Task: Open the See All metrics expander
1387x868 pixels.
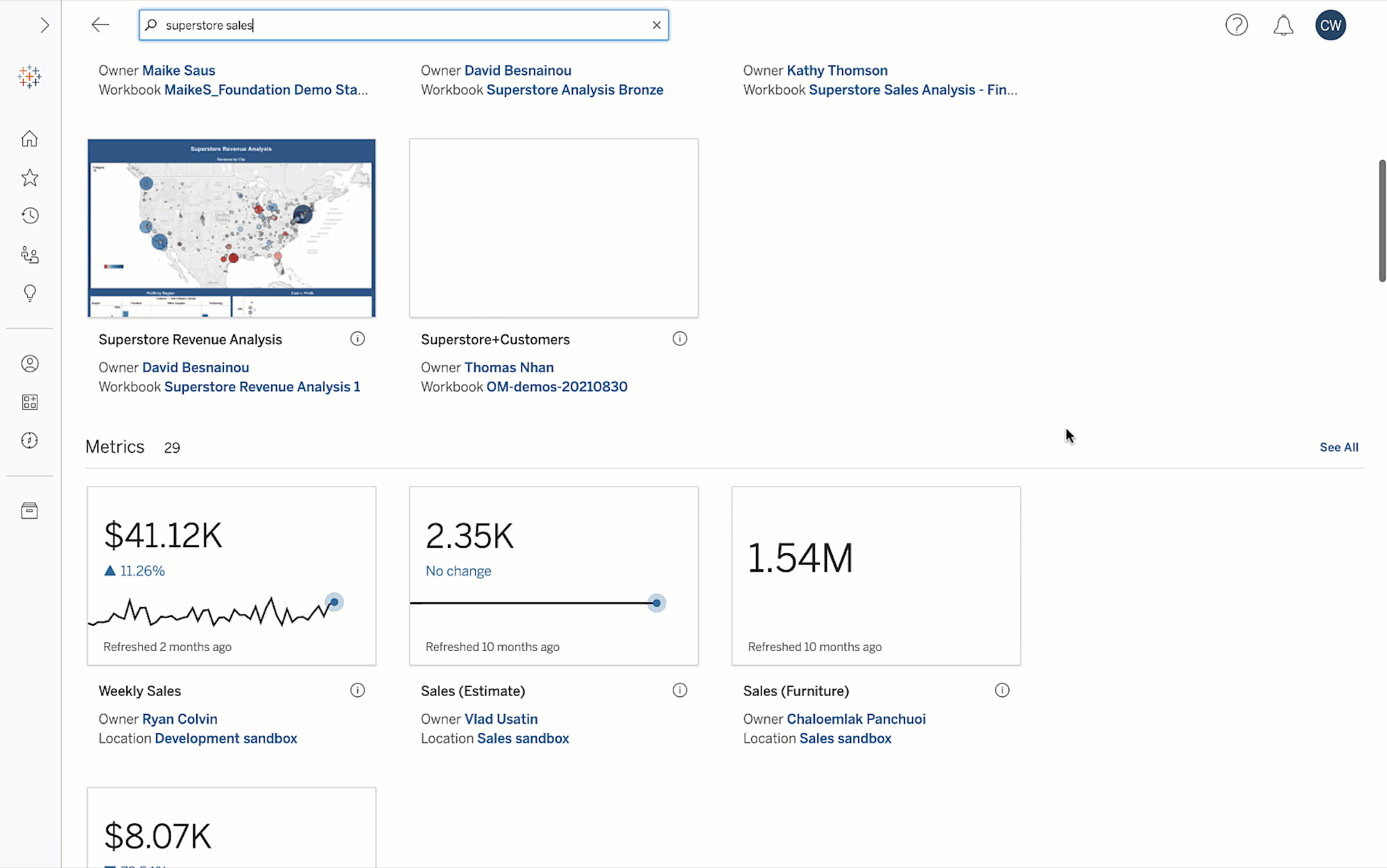Action: coord(1339,447)
